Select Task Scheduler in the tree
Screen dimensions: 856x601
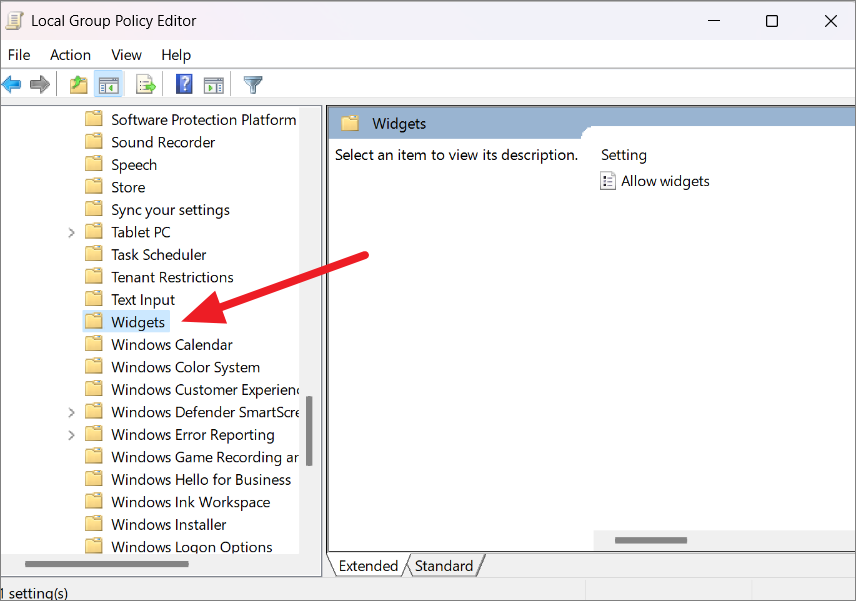[158, 254]
